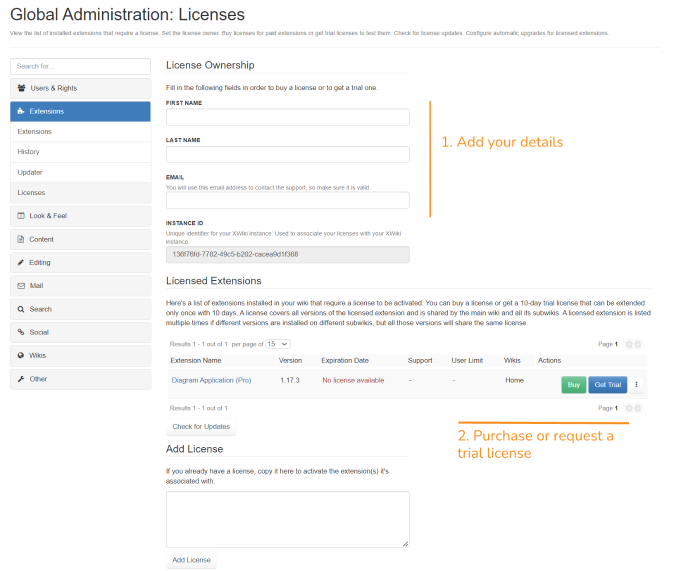
Task: Expand the Content admin section
Action: click(x=80, y=239)
